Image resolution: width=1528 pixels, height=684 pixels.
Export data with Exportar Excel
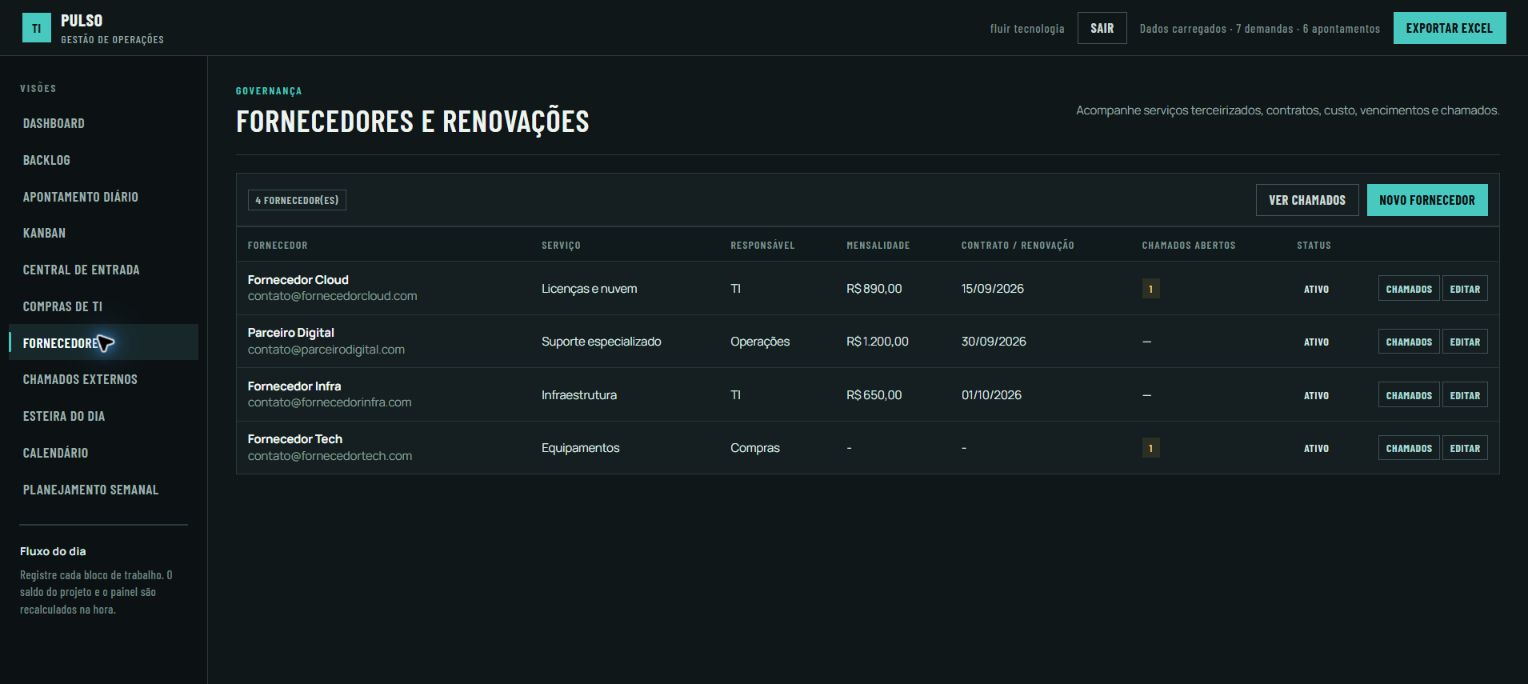pyautogui.click(x=1449, y=28)
